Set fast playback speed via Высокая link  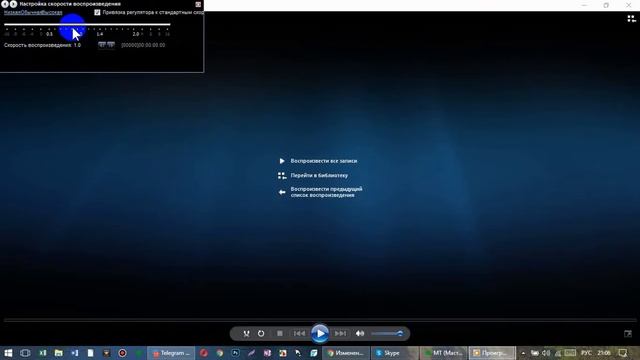(x=51, y=13)
